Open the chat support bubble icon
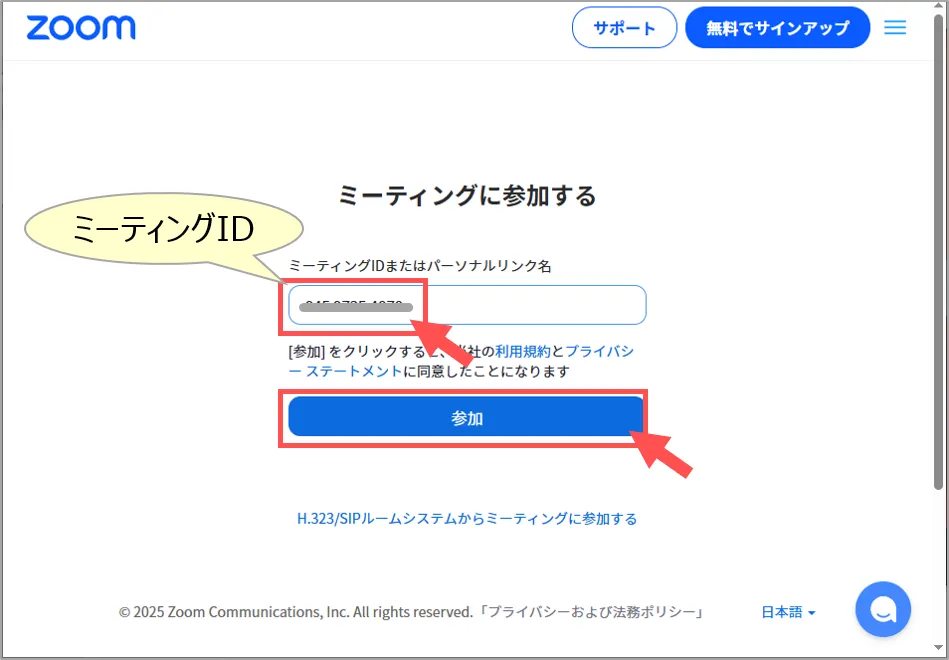Viewport: 949px width, 660px height. click(883, 609)
